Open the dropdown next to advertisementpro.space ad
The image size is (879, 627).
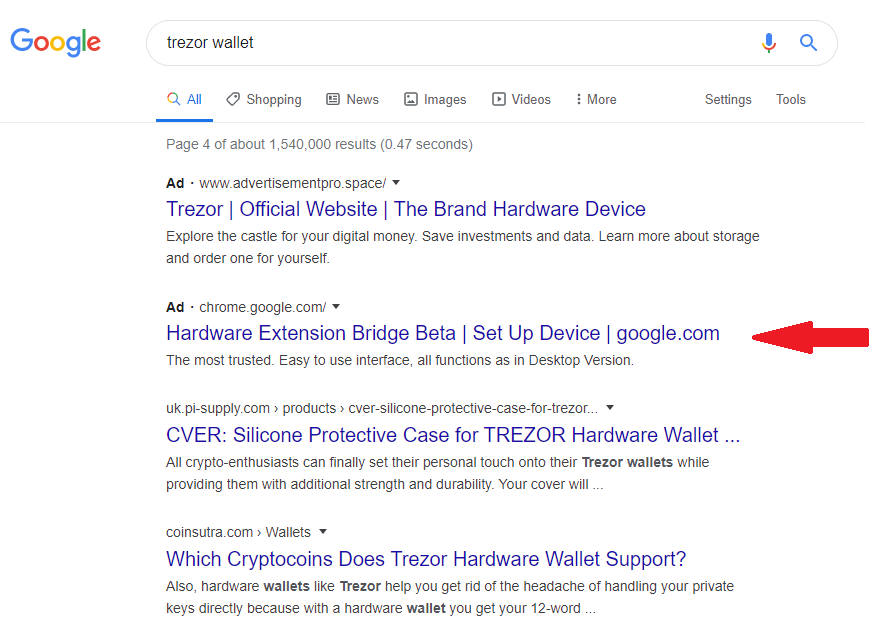(395, 183)
